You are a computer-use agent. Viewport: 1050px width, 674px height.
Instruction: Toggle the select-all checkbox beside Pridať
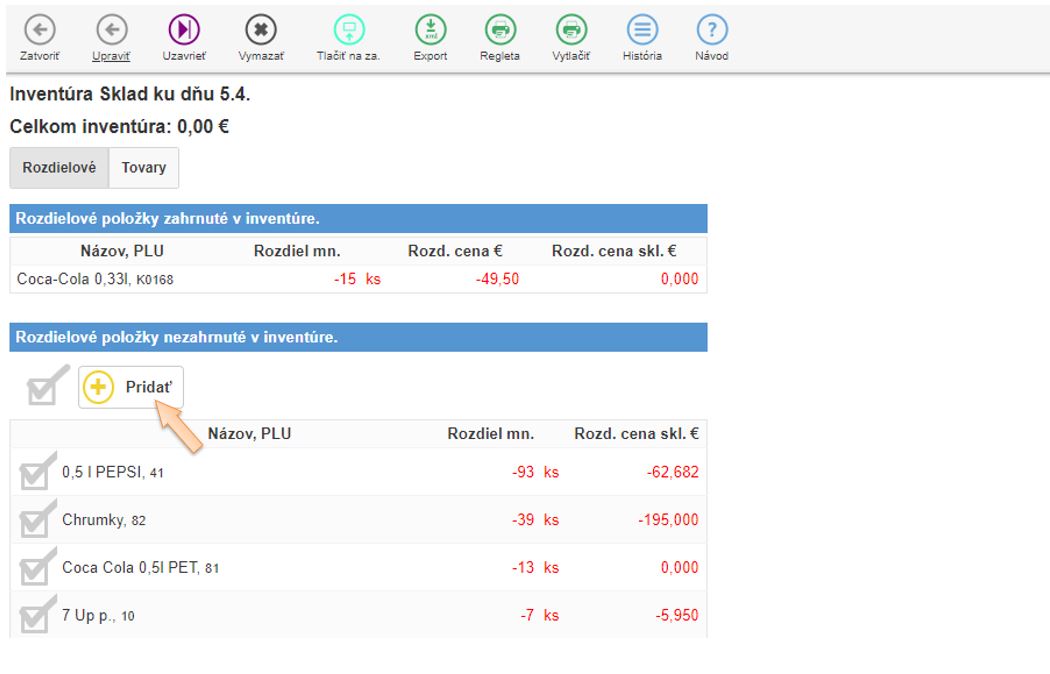click(x=45, y=387)
